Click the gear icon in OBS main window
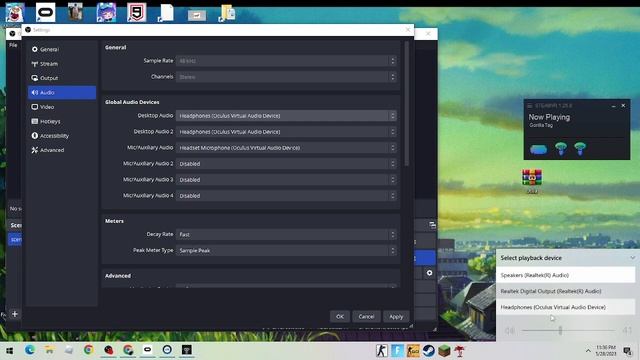The width and height of the screenshot is (640, 360). click(x=429, y=273)
